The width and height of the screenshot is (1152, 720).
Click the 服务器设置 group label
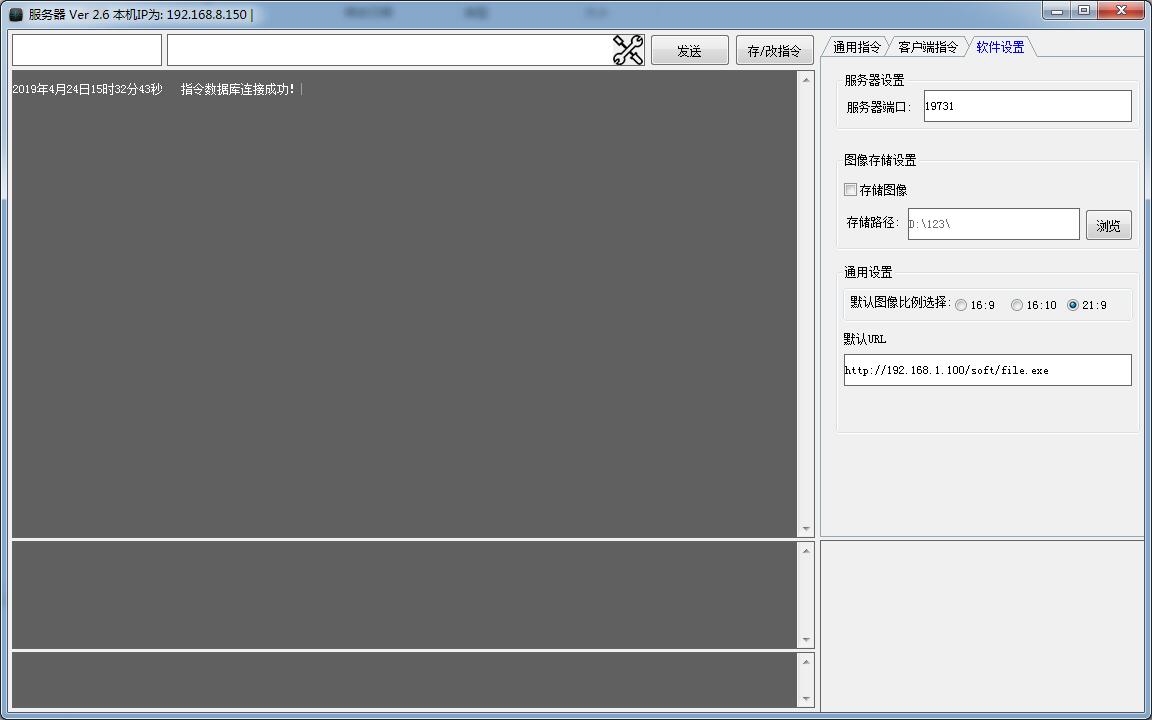874,81
